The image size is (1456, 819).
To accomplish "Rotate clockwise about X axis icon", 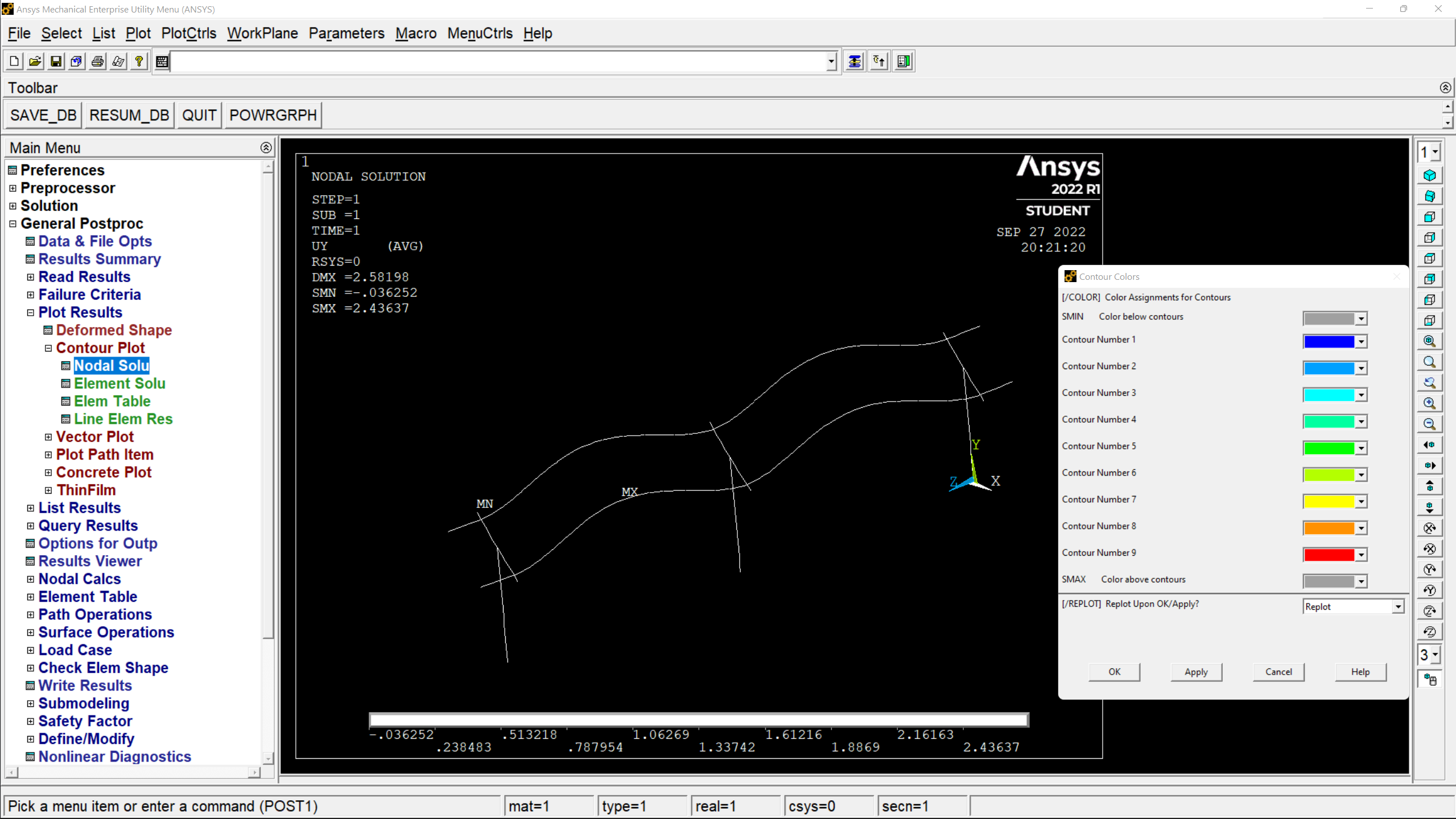I will [1430, 528].
